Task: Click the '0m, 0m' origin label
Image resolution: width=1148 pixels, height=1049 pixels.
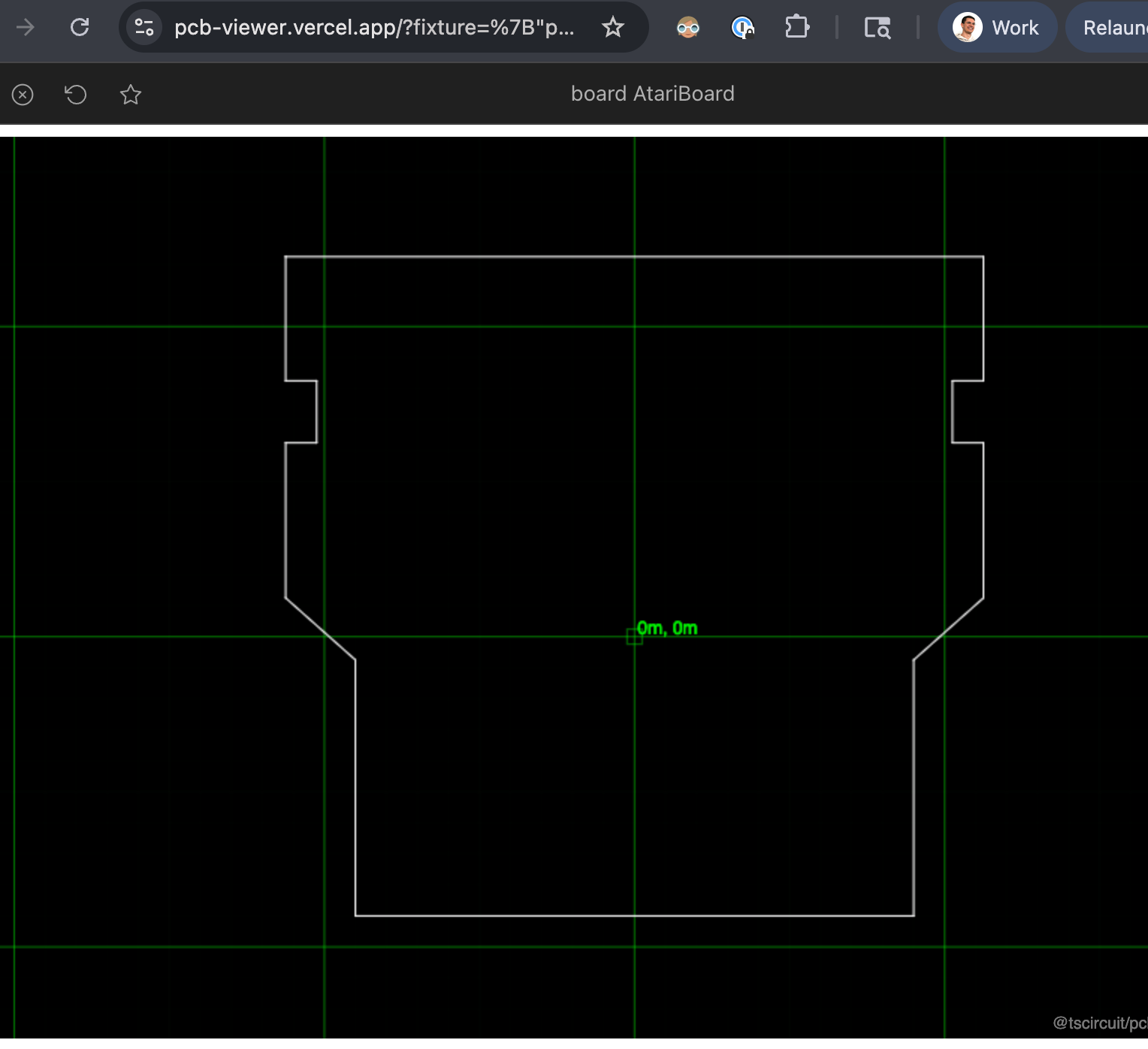Action: coord(667,628)
